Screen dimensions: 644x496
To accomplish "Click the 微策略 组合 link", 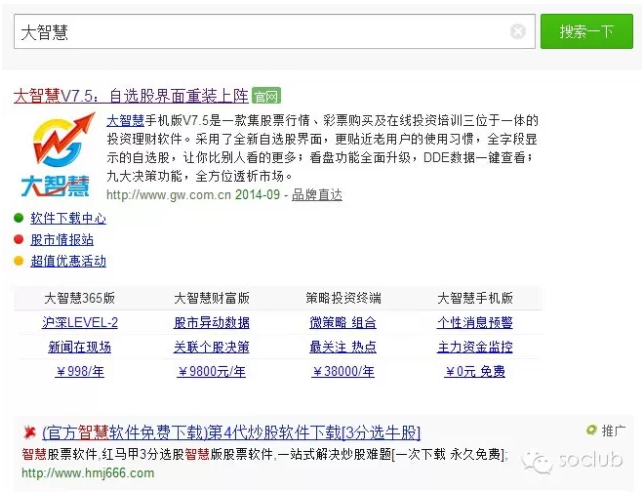I will [343, 322].
